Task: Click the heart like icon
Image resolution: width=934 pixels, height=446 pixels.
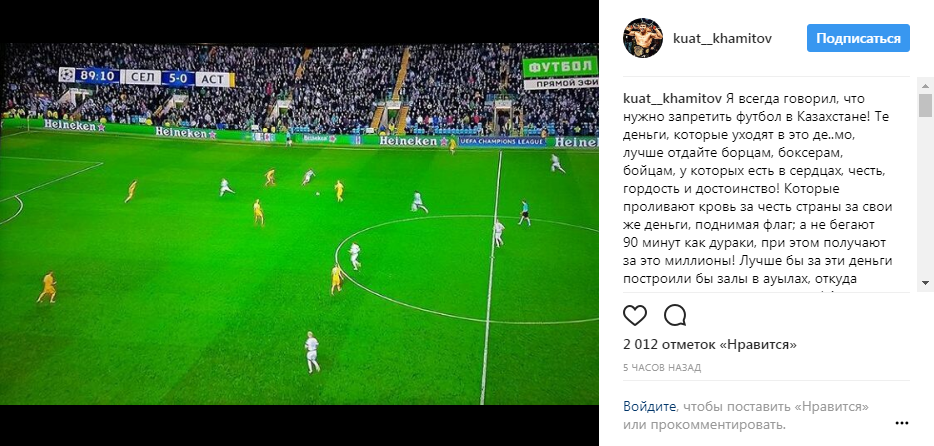Action: tap(635, 315)
